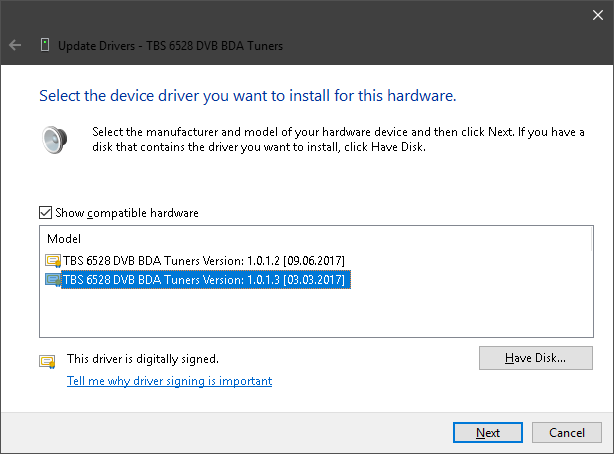The height and width of the screenshot is (454, 614).
Task: Click the 'This driver is digitally signed' text
Action: [143, 359]
